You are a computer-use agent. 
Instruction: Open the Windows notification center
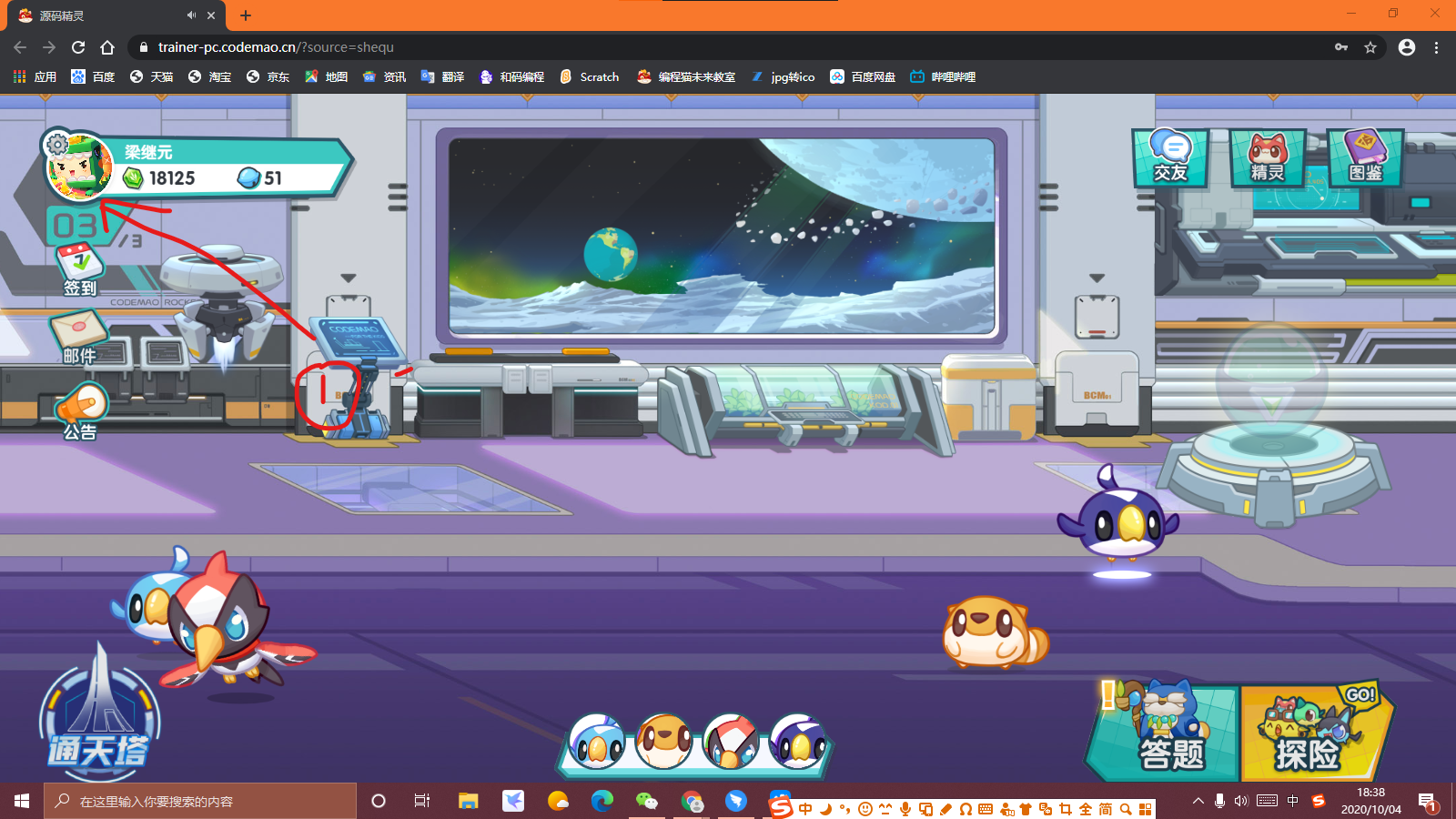(1427, 801)
